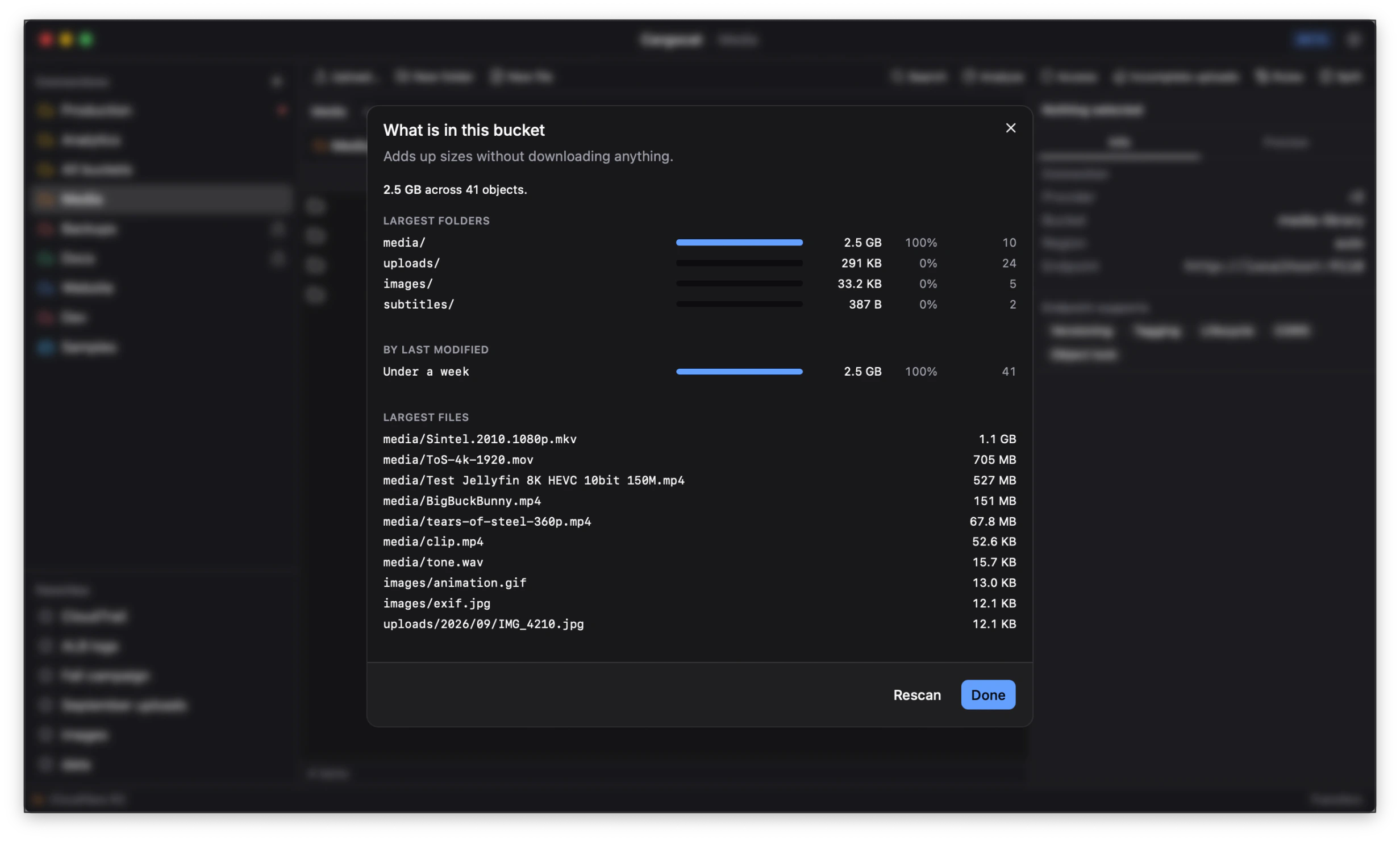The height and width of the screenshot is (841, 1400).
Task: Close the bucket summary dialog with the X
Action: coord(1010,128)
